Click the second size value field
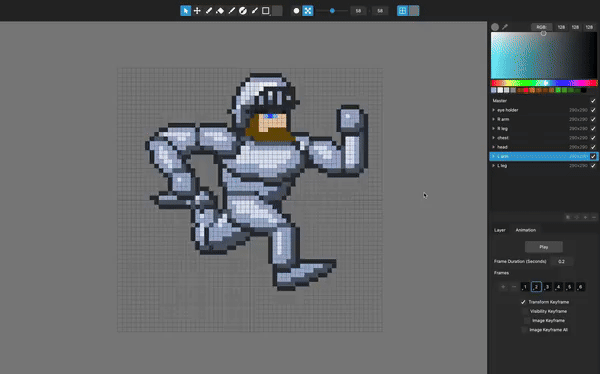The width and height of the screenshot is (600, 374). tap(380, 11)
